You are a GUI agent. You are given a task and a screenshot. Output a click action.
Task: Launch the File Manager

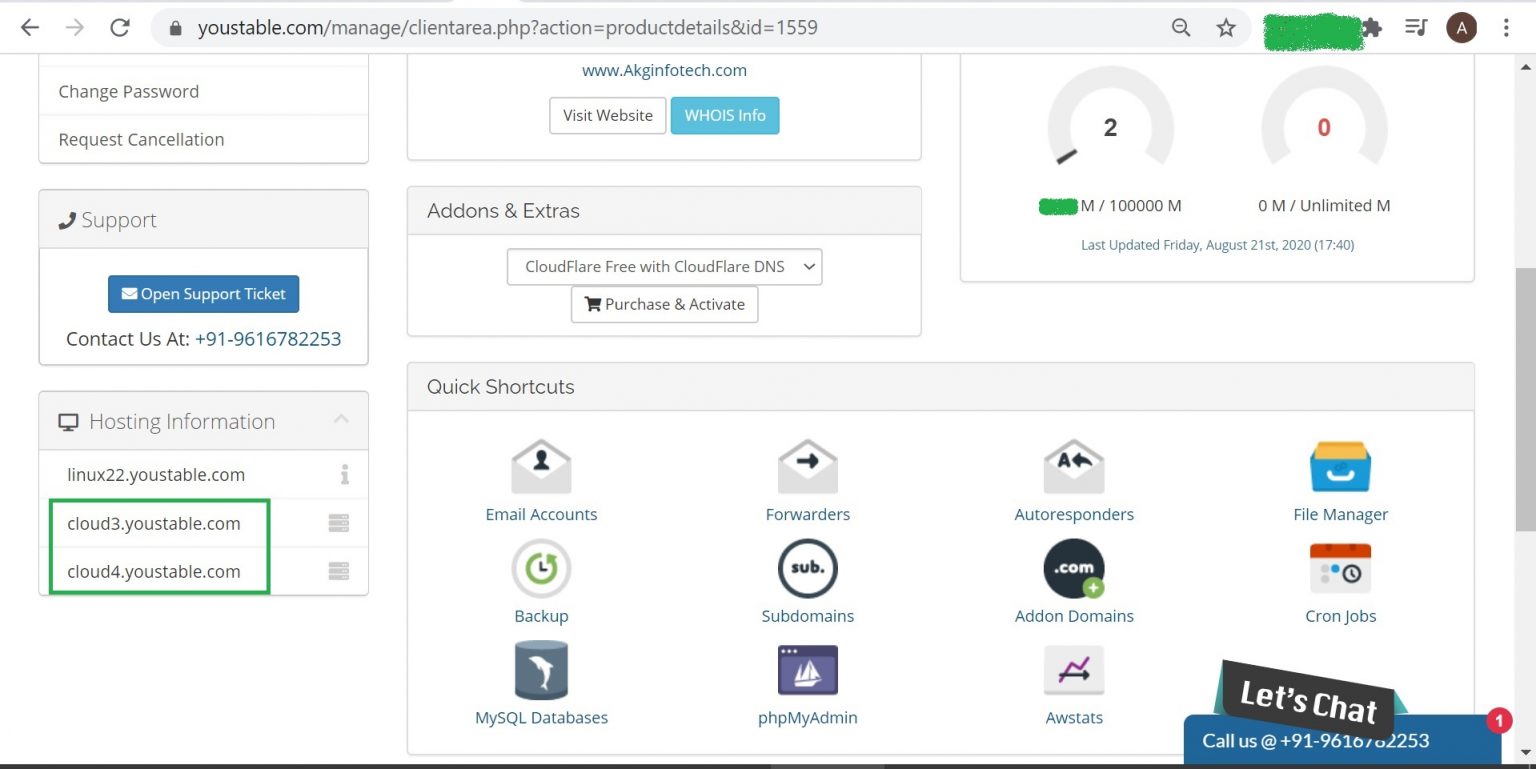1340,480
